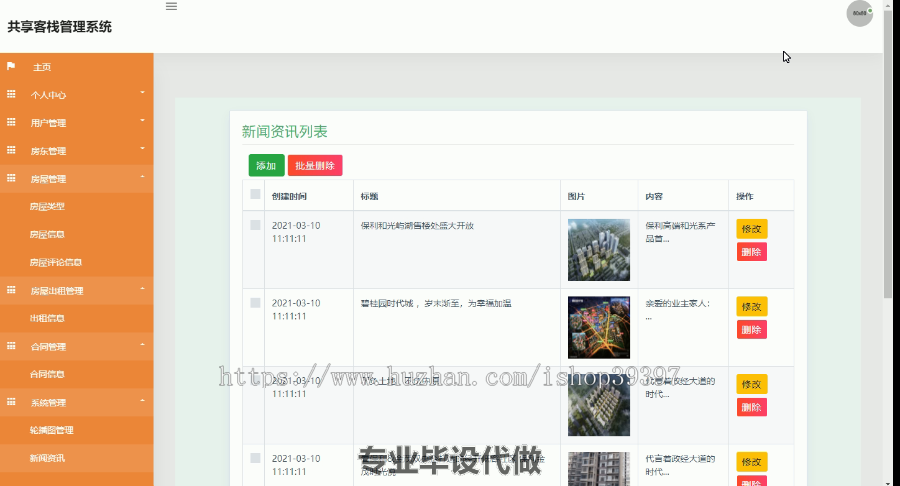Click the grid icon beside 房屋出租管理
Screen dimensions: 900x486
tap(11, 290)
